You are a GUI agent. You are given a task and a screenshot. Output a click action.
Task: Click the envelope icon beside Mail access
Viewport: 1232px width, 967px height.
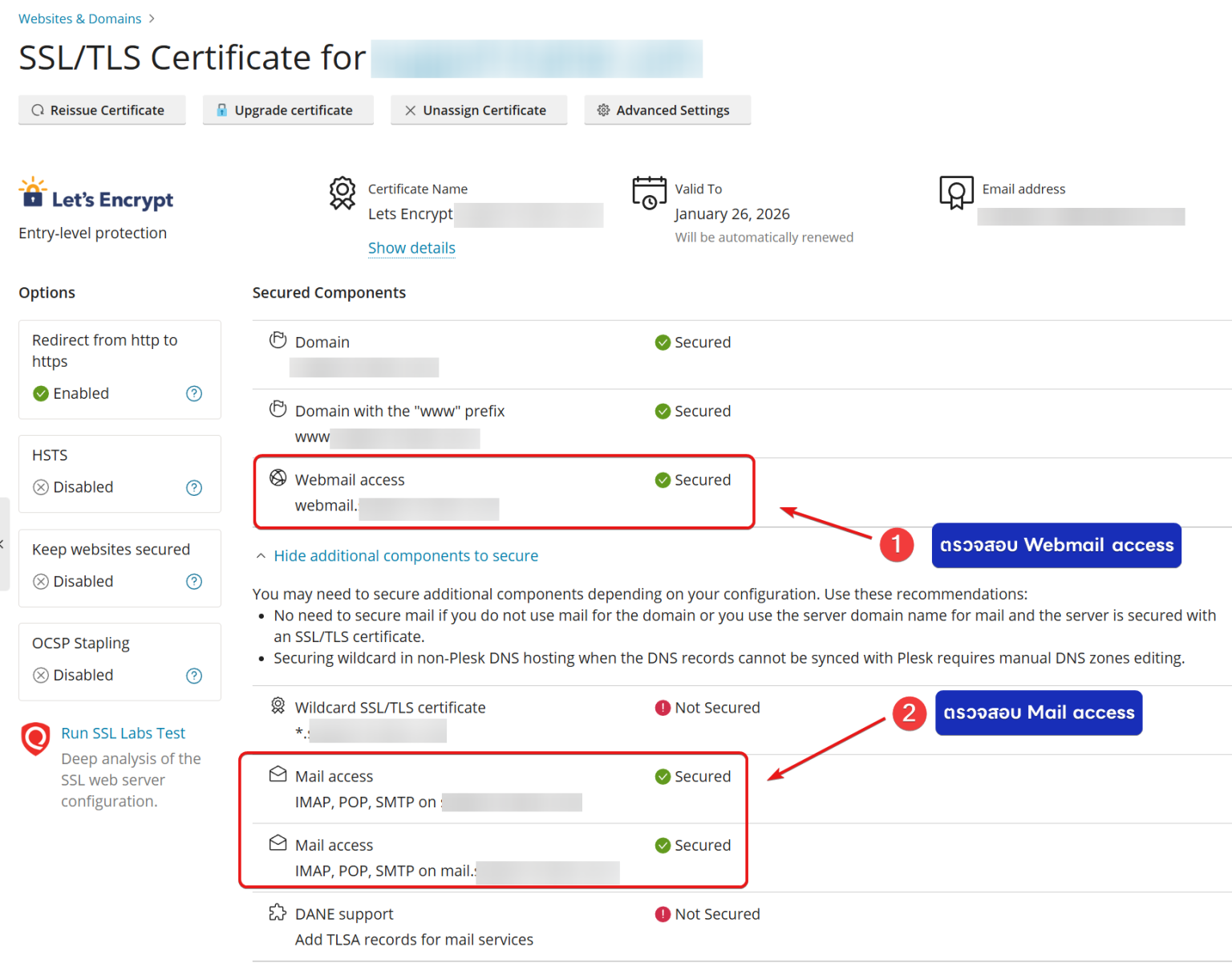[x=278, y=773]
